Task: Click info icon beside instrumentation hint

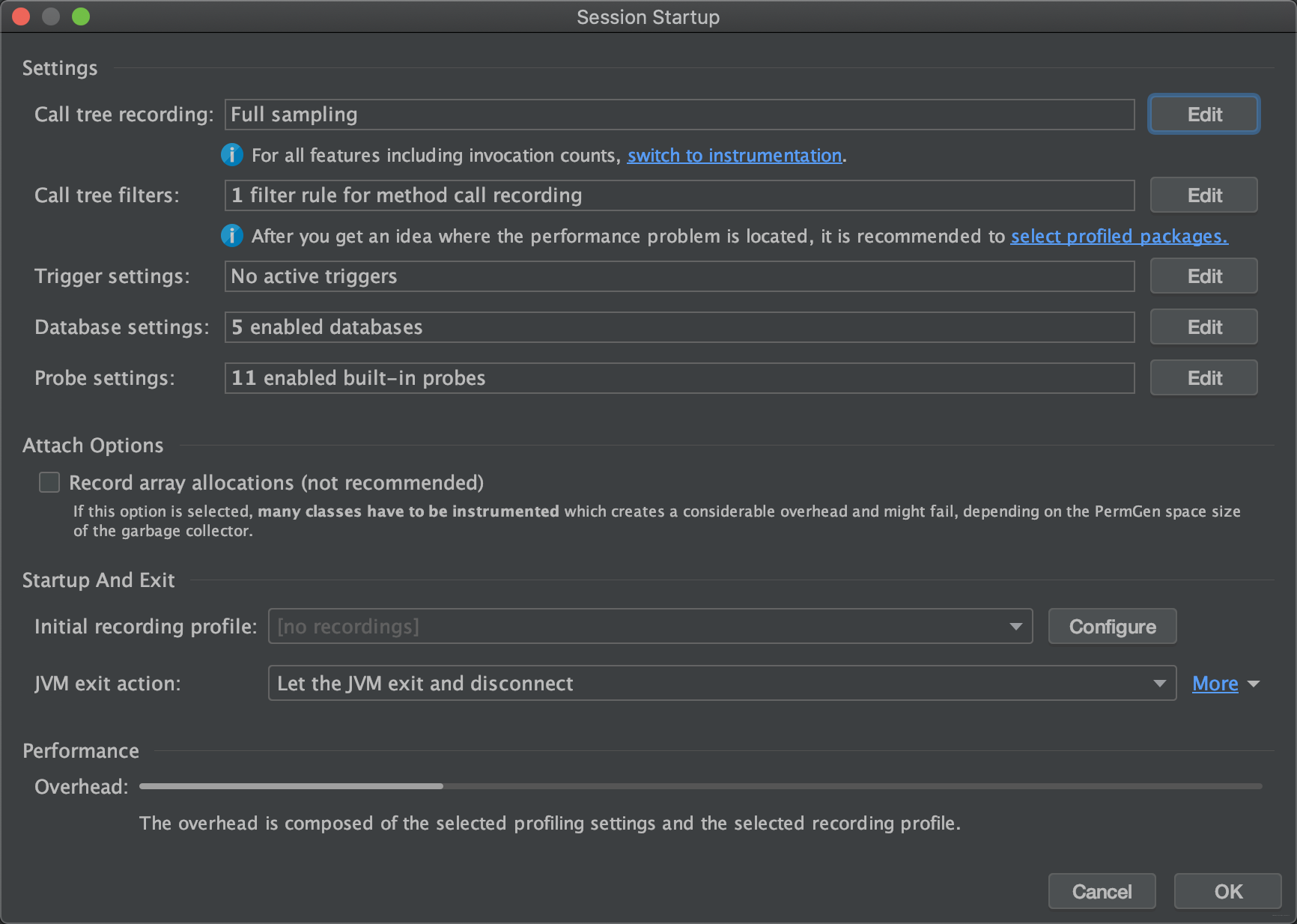Action: click(232, 155)
